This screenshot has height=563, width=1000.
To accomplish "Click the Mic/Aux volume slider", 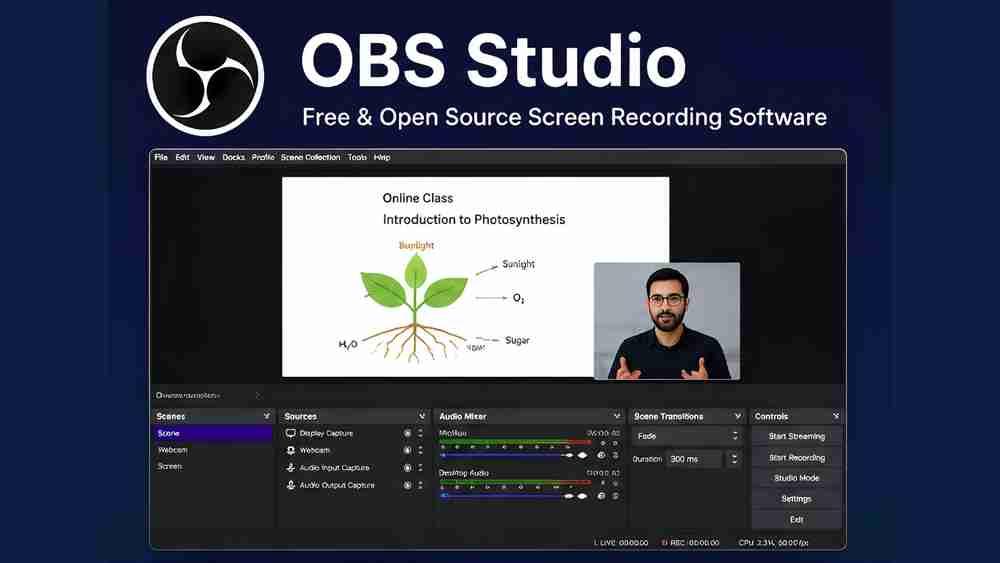I will pos(513,455).
